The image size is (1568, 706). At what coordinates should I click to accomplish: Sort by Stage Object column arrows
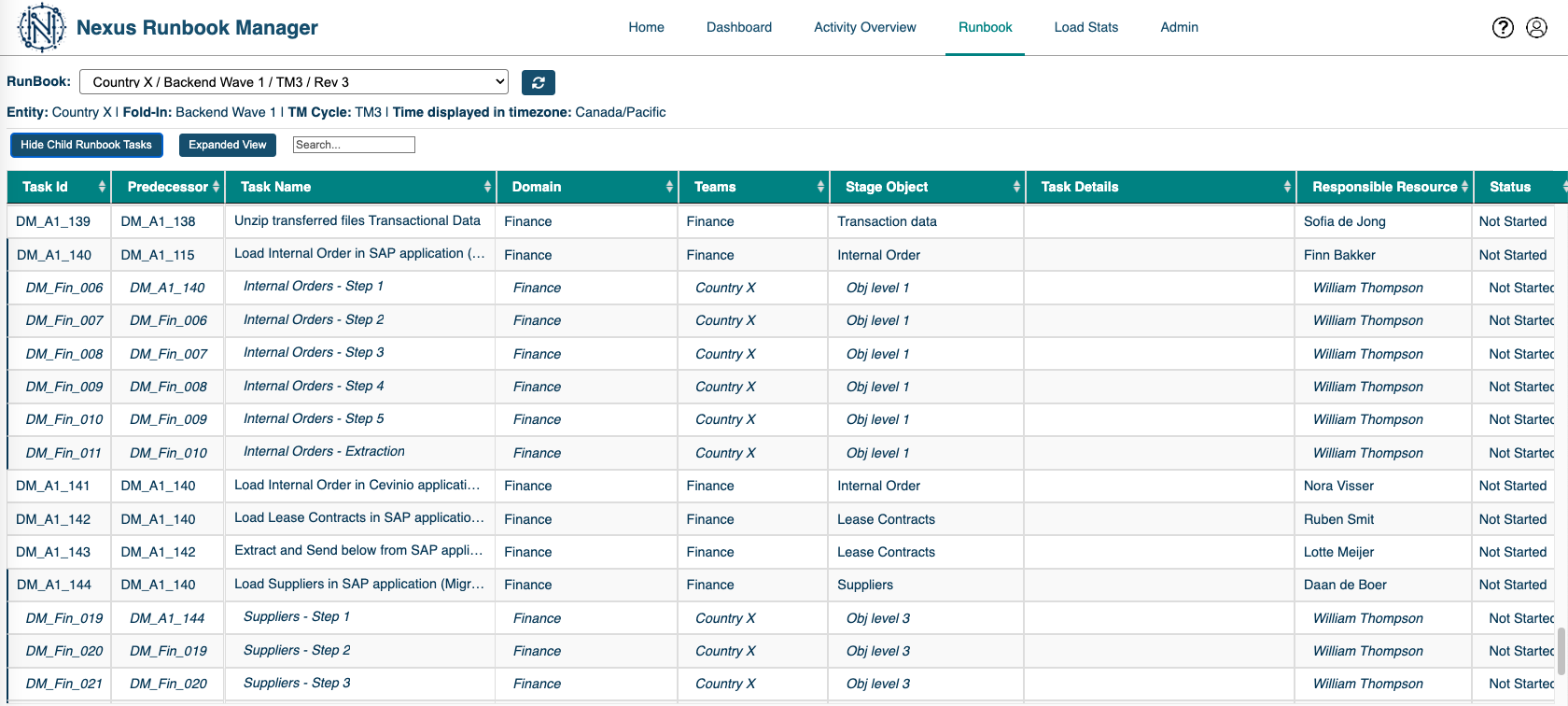(1016, 187)
